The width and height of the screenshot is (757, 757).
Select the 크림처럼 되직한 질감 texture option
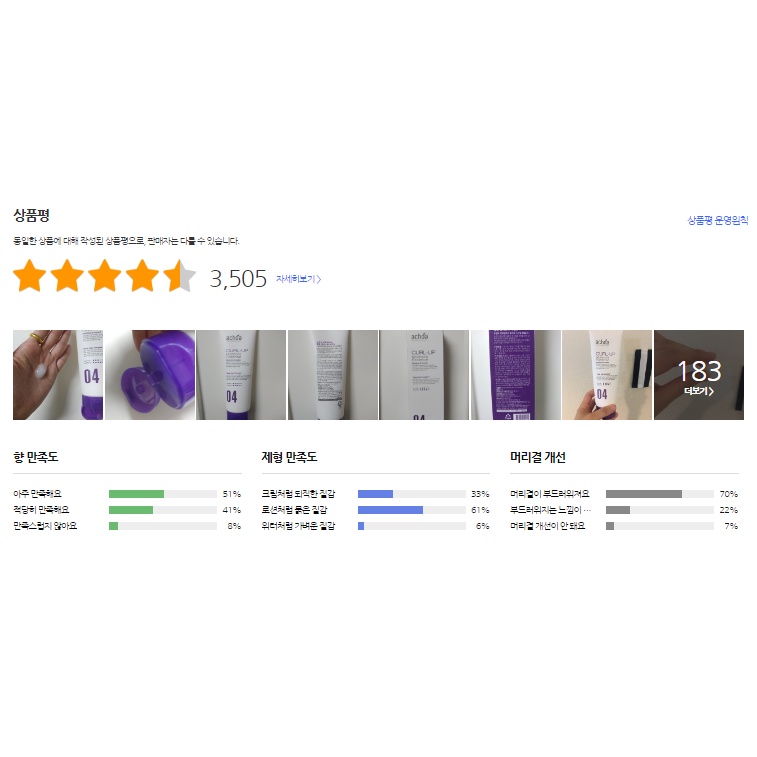tap(298, 494)
